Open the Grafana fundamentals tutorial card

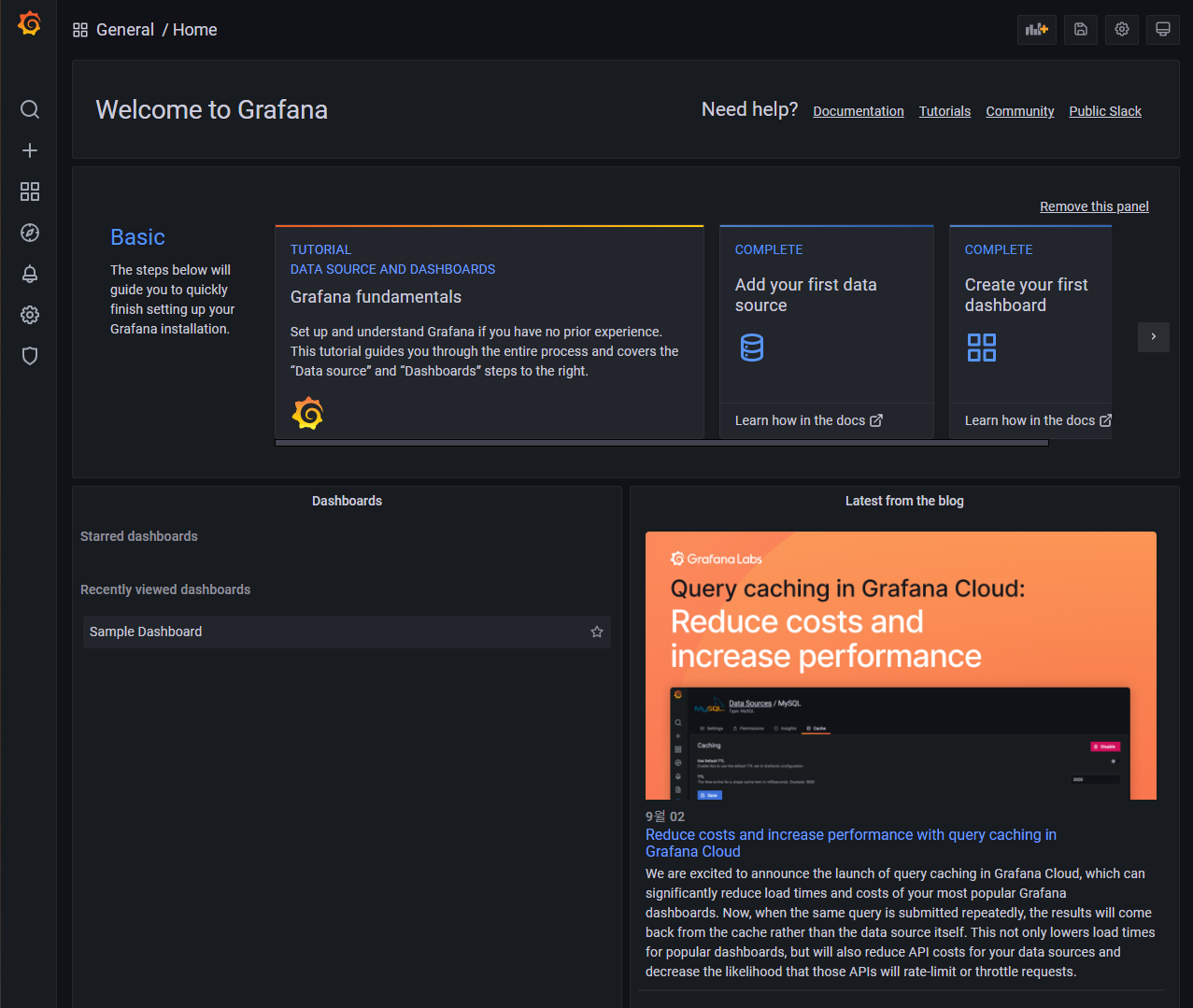(490, 332)
